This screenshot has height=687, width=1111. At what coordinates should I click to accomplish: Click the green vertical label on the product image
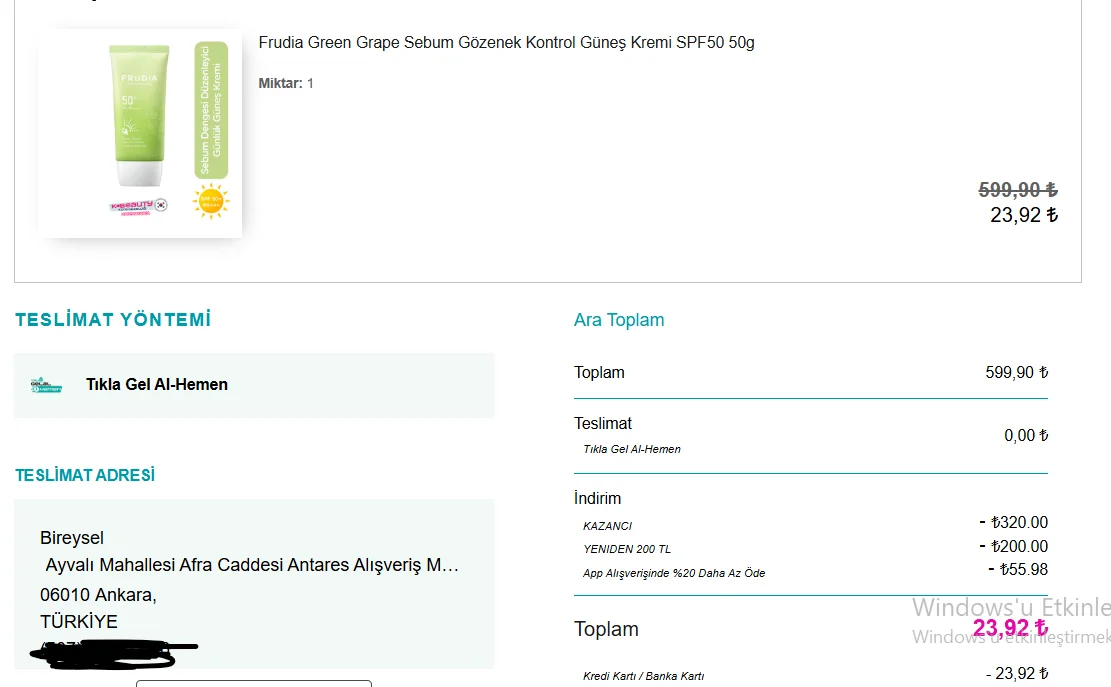click(x=211, y=110)
